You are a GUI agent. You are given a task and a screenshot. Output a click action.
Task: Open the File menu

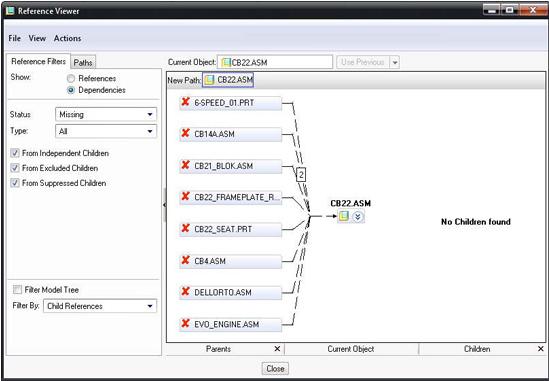pyautogui.click(x=14, y=38)
